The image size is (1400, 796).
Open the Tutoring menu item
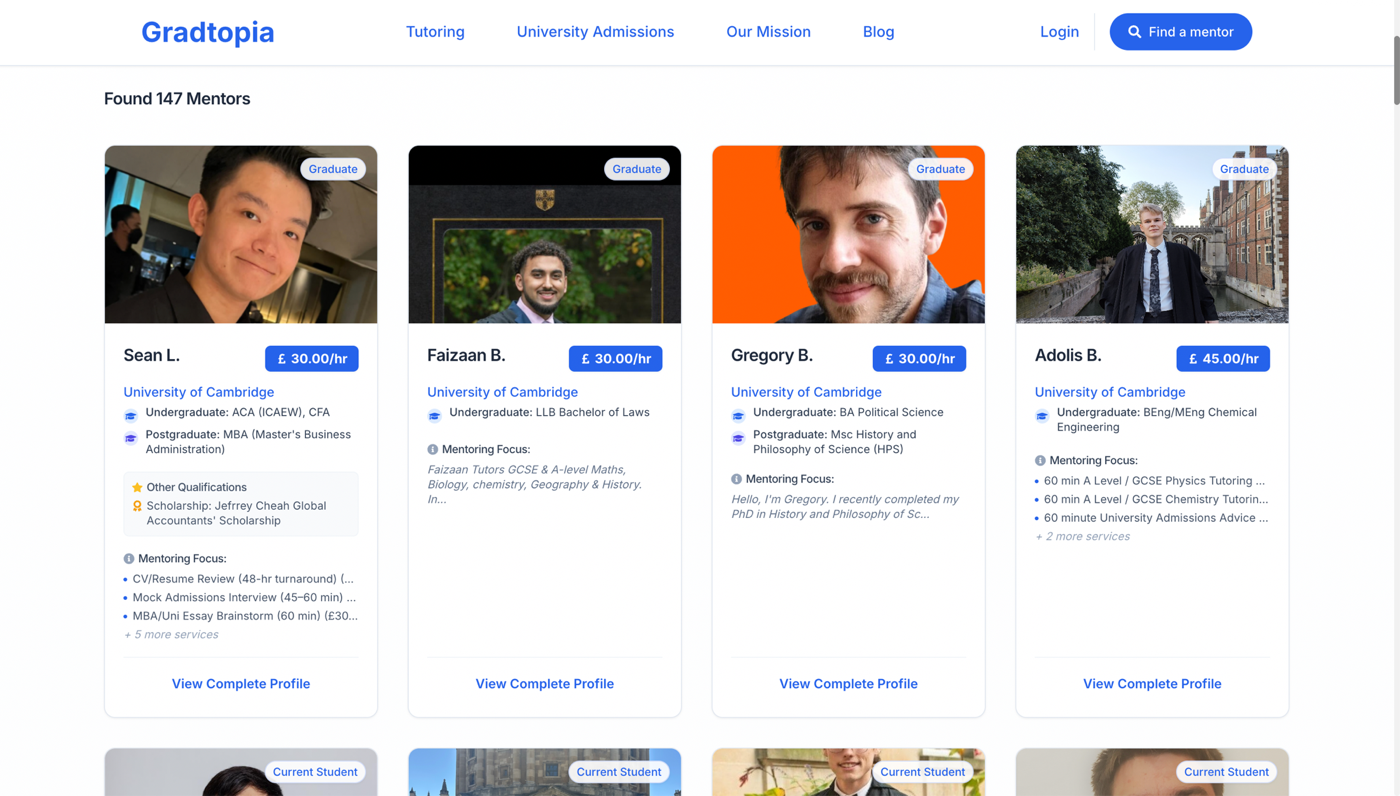(435, 32)
